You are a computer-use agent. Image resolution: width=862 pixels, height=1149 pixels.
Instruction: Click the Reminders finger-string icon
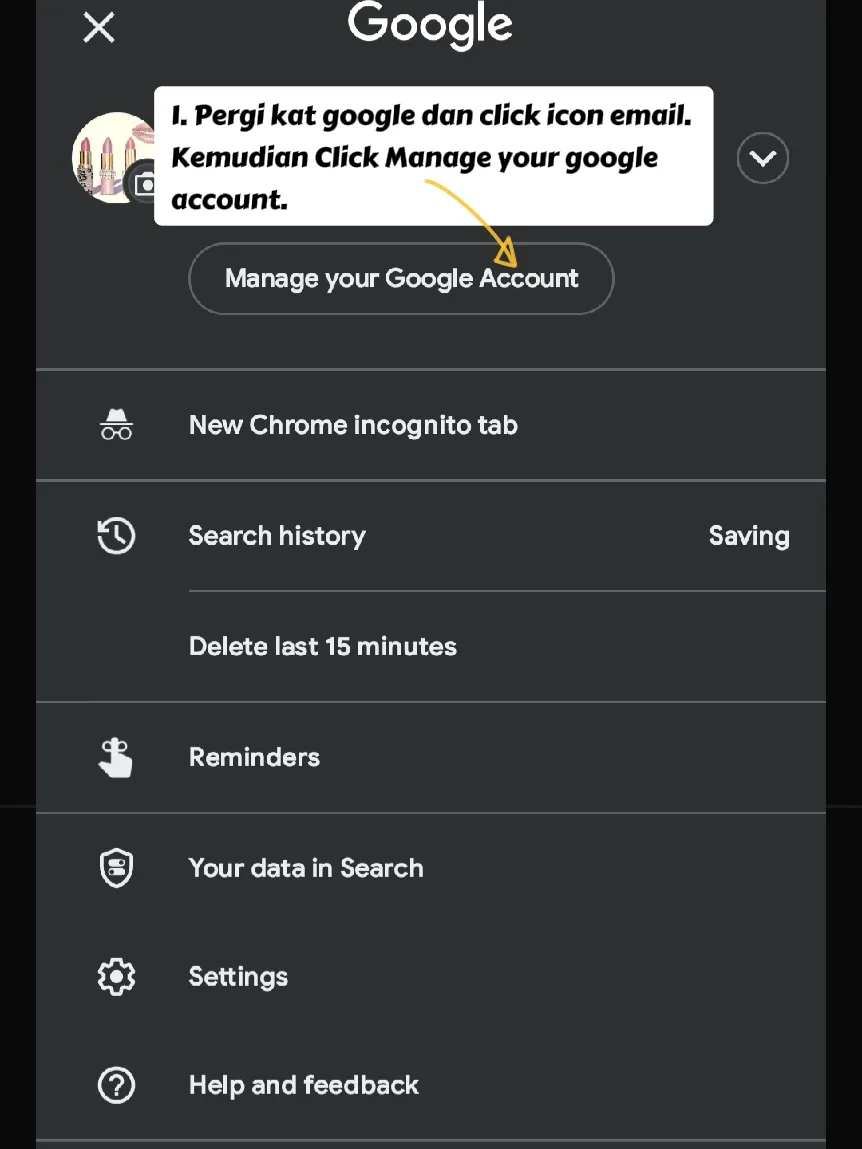[116, 757]
